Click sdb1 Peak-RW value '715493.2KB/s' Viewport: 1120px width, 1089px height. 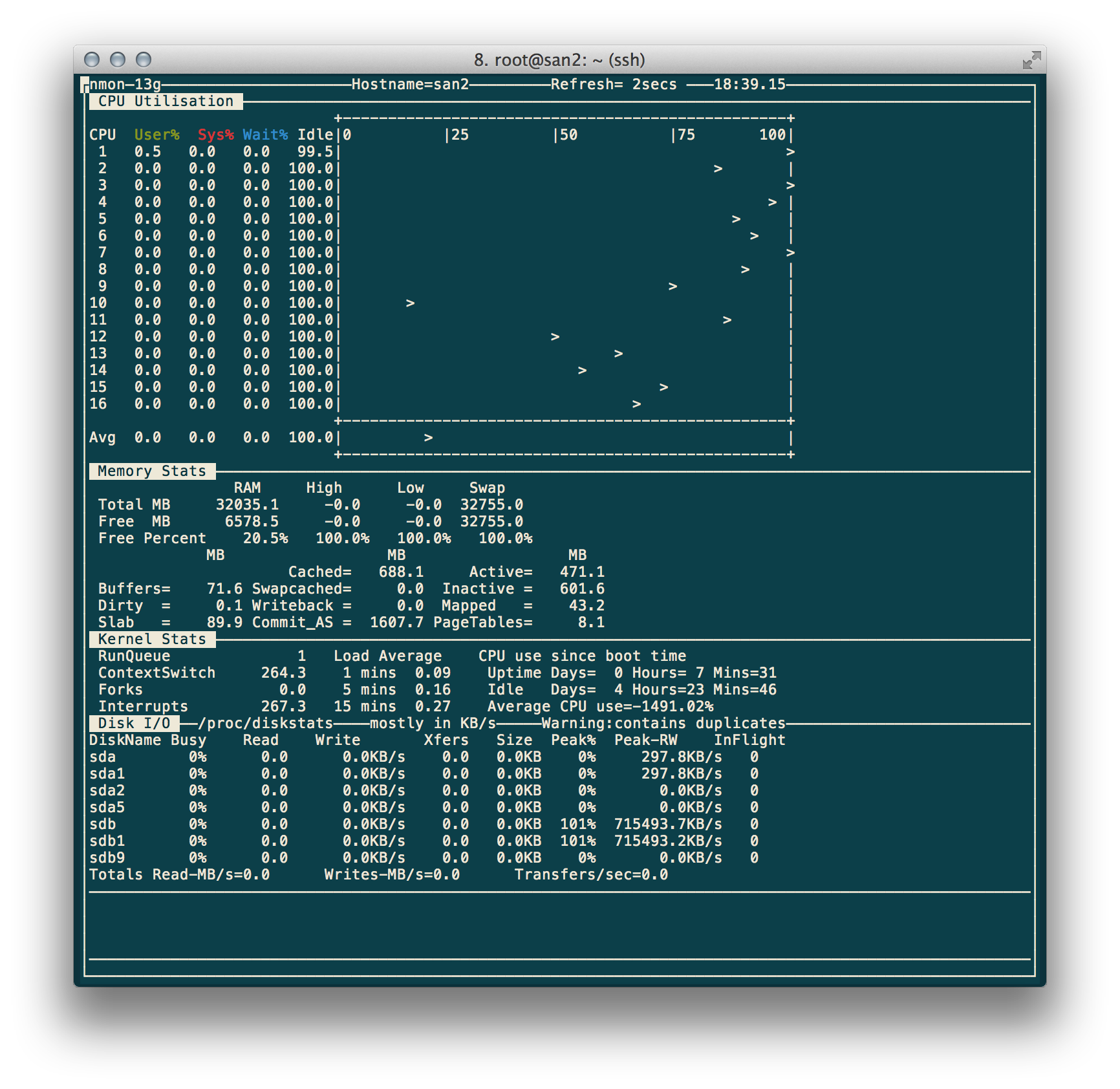[668, 841]
